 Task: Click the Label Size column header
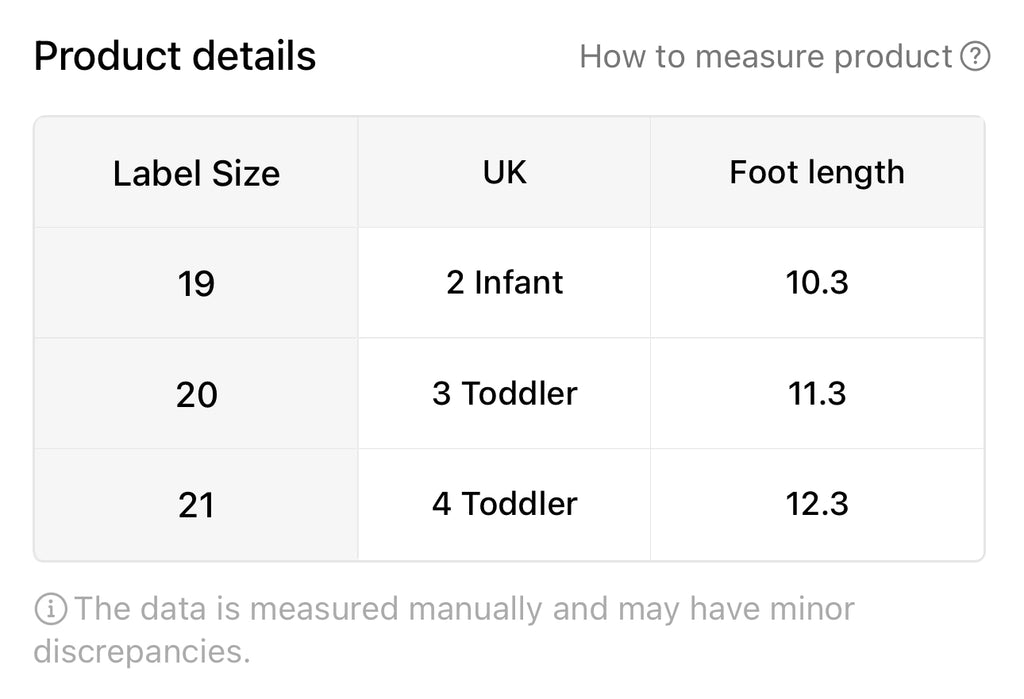(x=196, y=173)
